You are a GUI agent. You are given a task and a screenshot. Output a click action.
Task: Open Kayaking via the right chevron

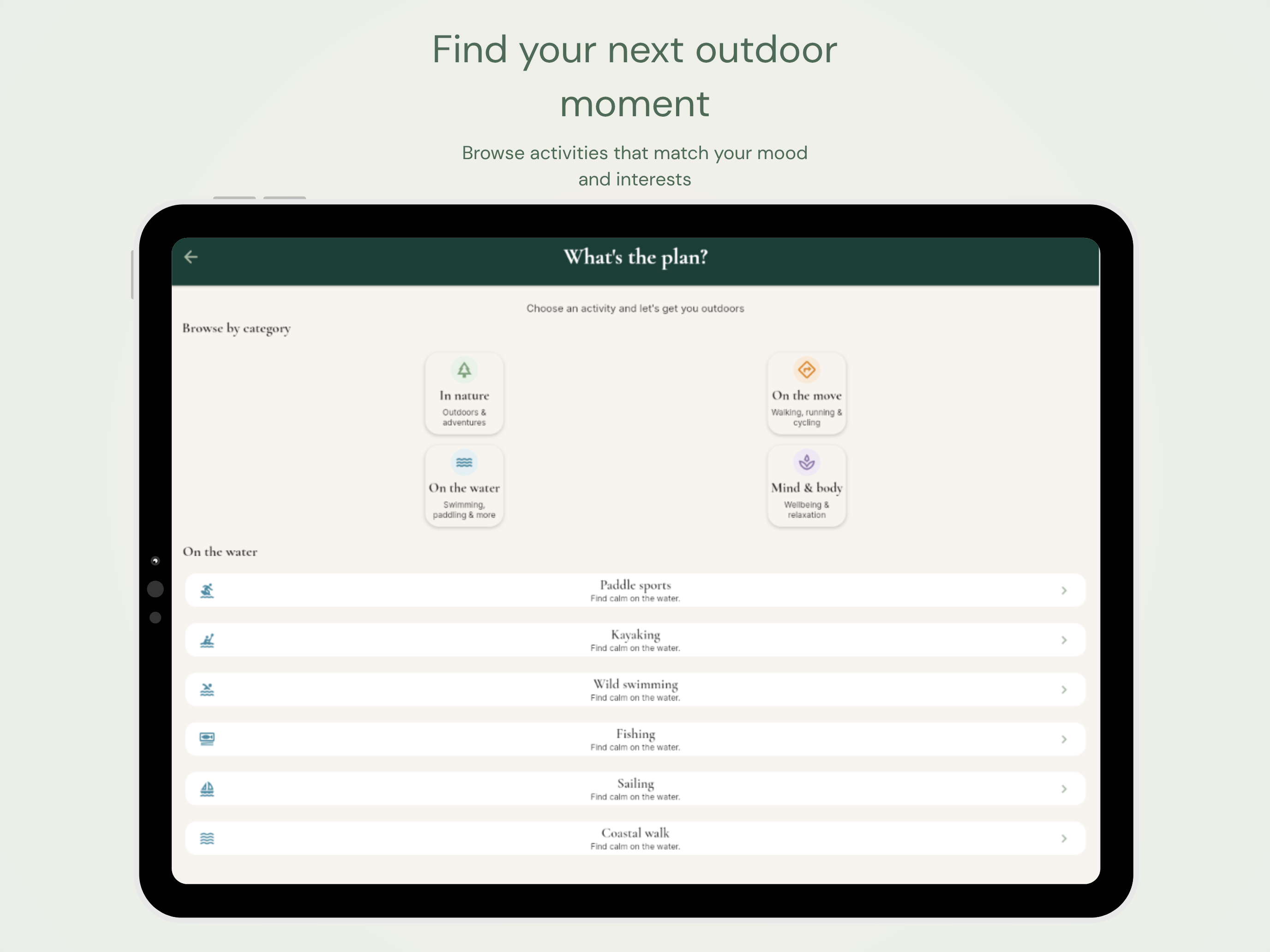click(x=1064, y=640)
